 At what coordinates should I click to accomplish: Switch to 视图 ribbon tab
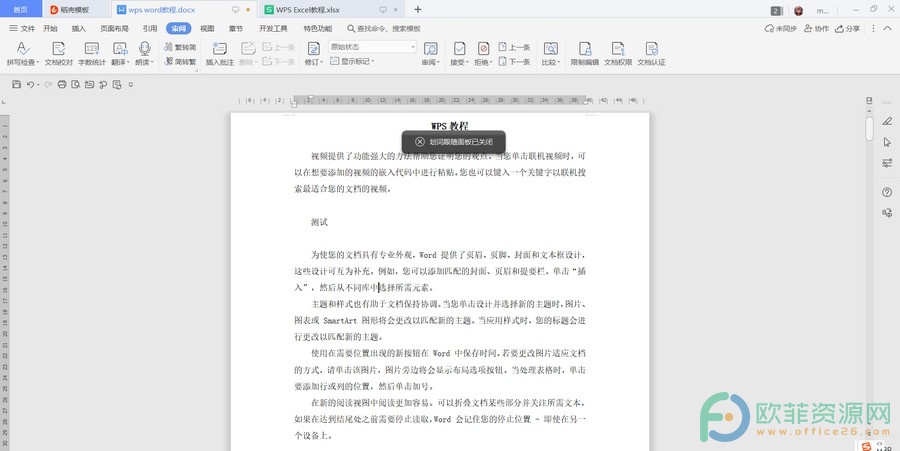207,28
